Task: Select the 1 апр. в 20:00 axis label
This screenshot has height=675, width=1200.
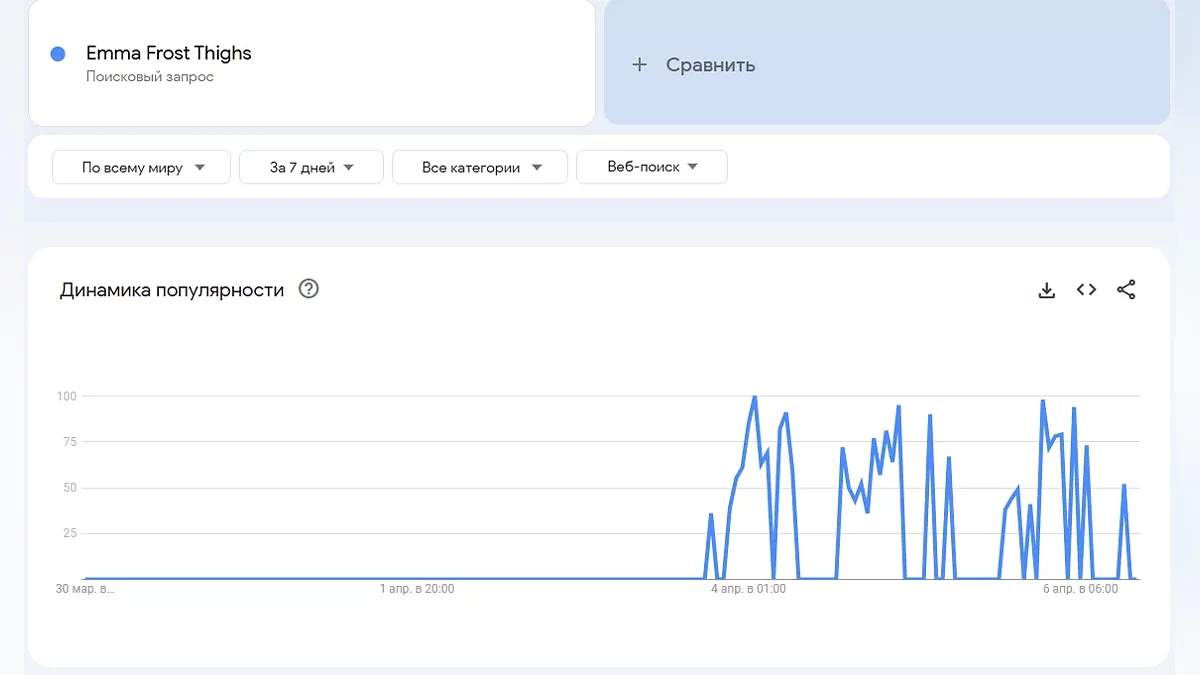Action: 417,589
